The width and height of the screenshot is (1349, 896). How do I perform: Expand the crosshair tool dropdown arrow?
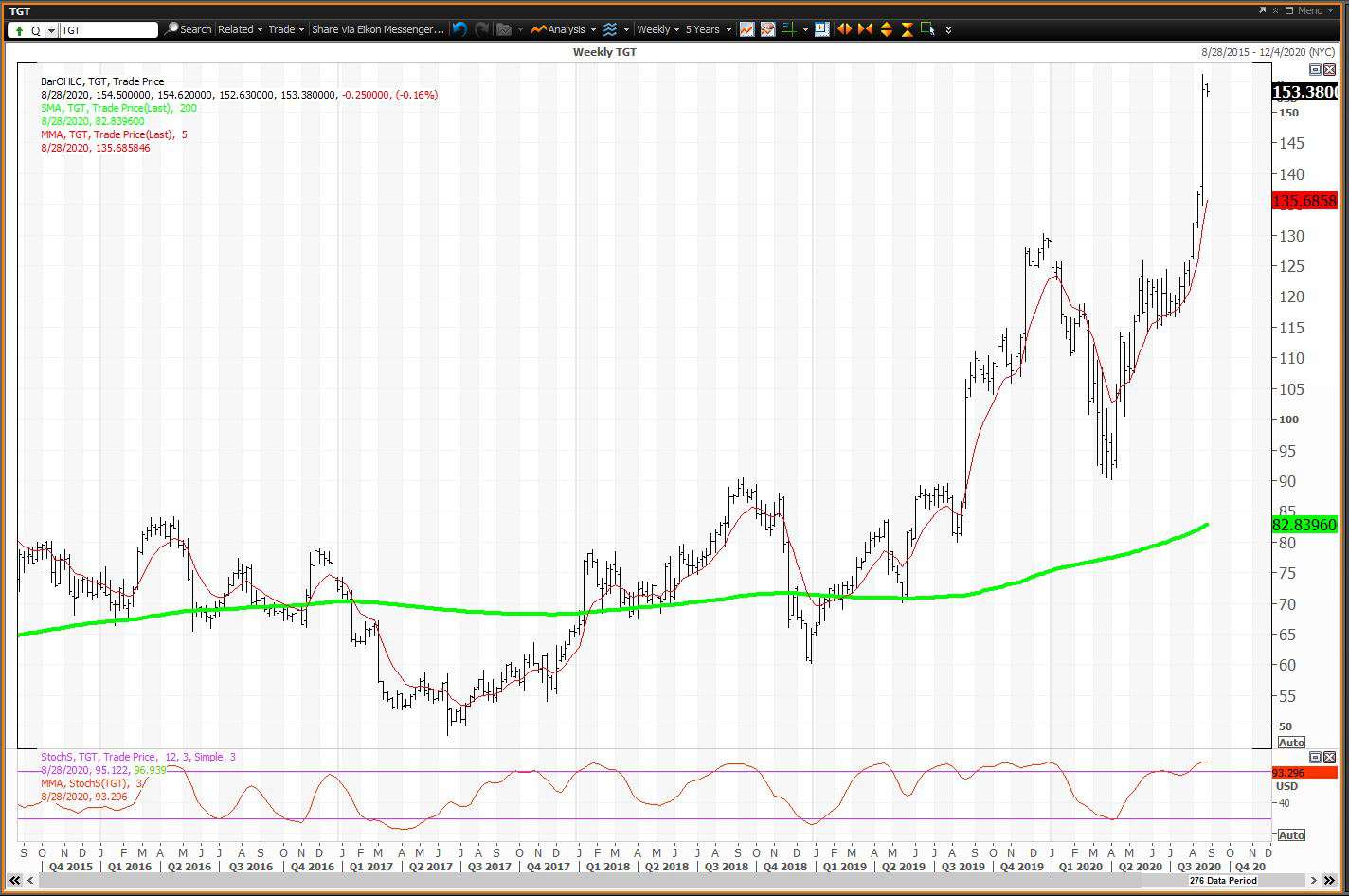[805, 30]
